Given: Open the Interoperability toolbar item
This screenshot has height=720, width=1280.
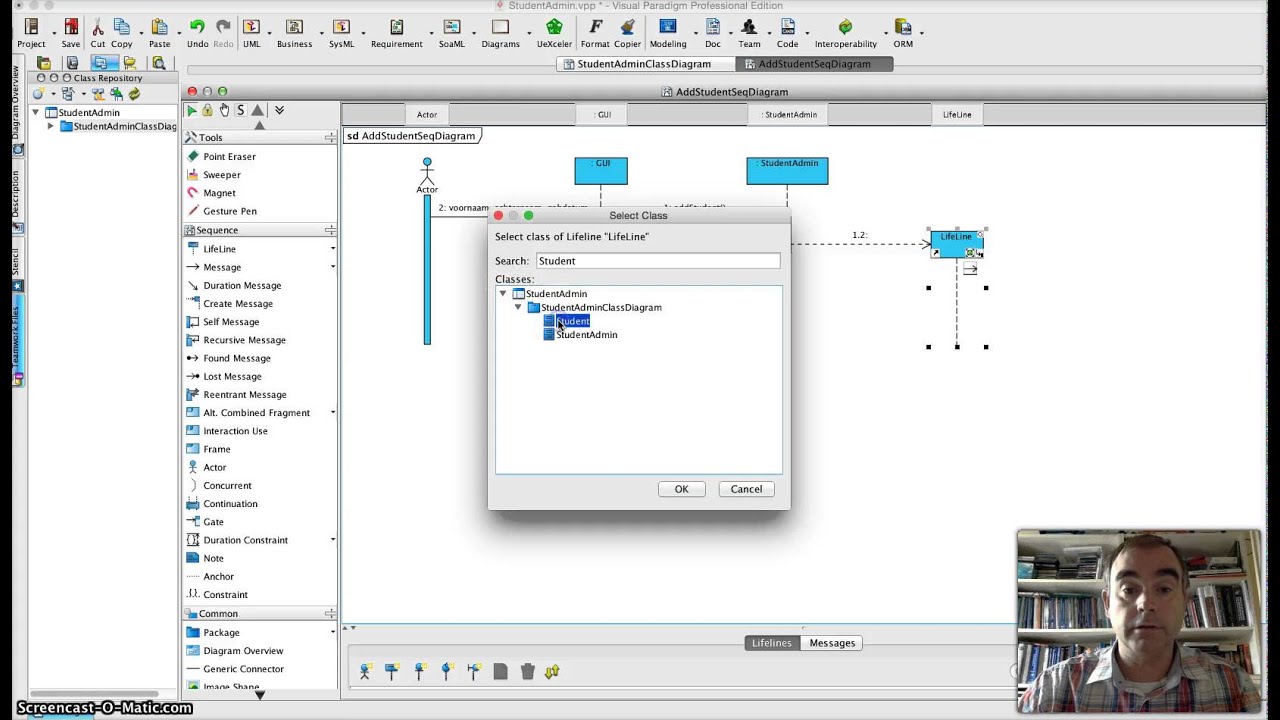Looking at the screenshot, I should click(x=846, y=33).
